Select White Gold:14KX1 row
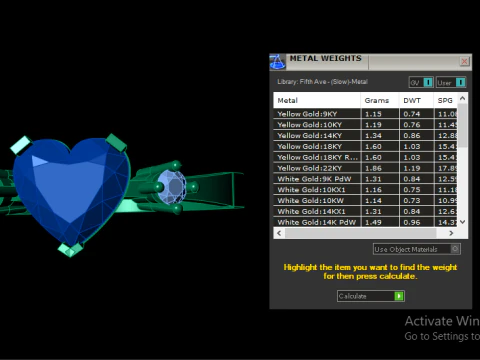 pos(365,211)
